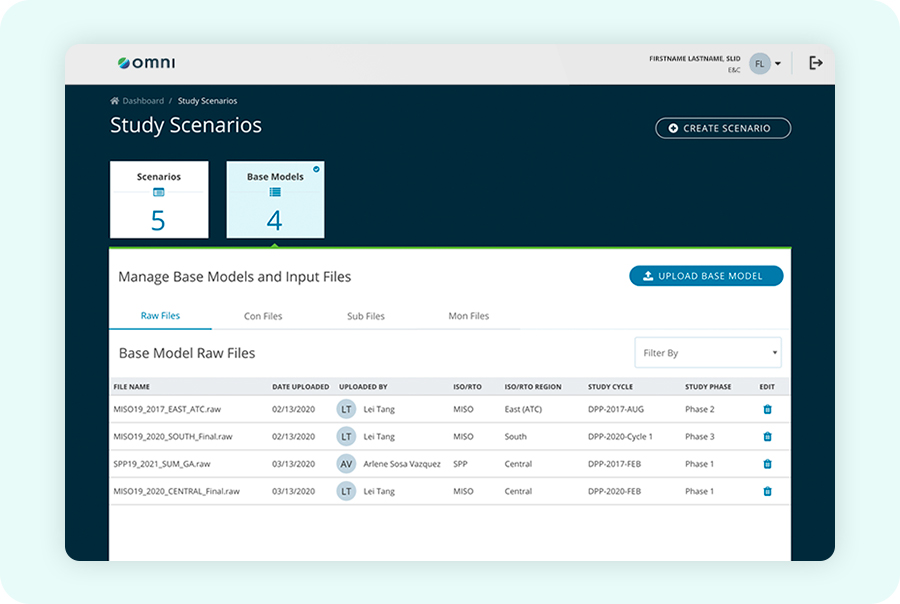Click study cycle DPP-2020-FEB
900x604 pixels.
(614, 491)
